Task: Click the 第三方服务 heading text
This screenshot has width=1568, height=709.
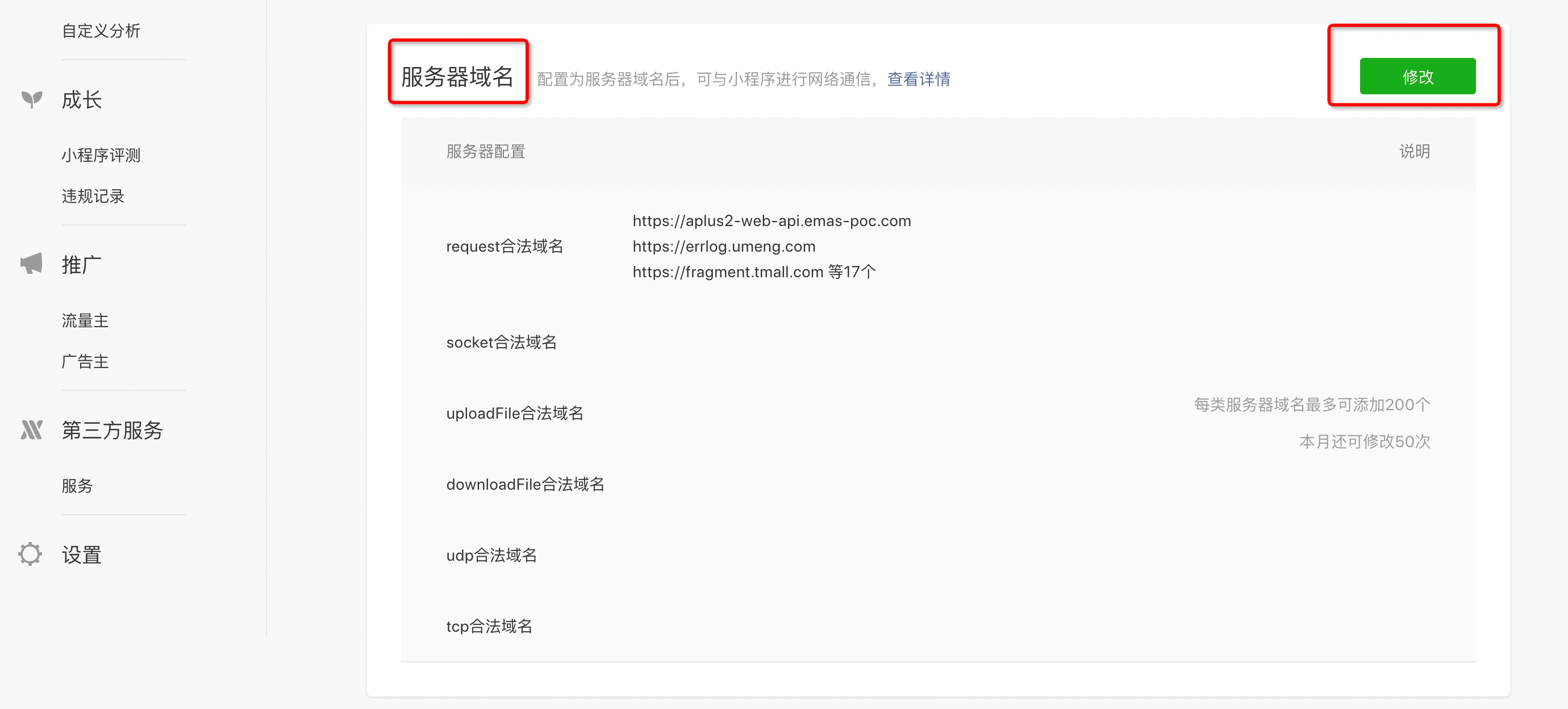Action: (112, 430)
